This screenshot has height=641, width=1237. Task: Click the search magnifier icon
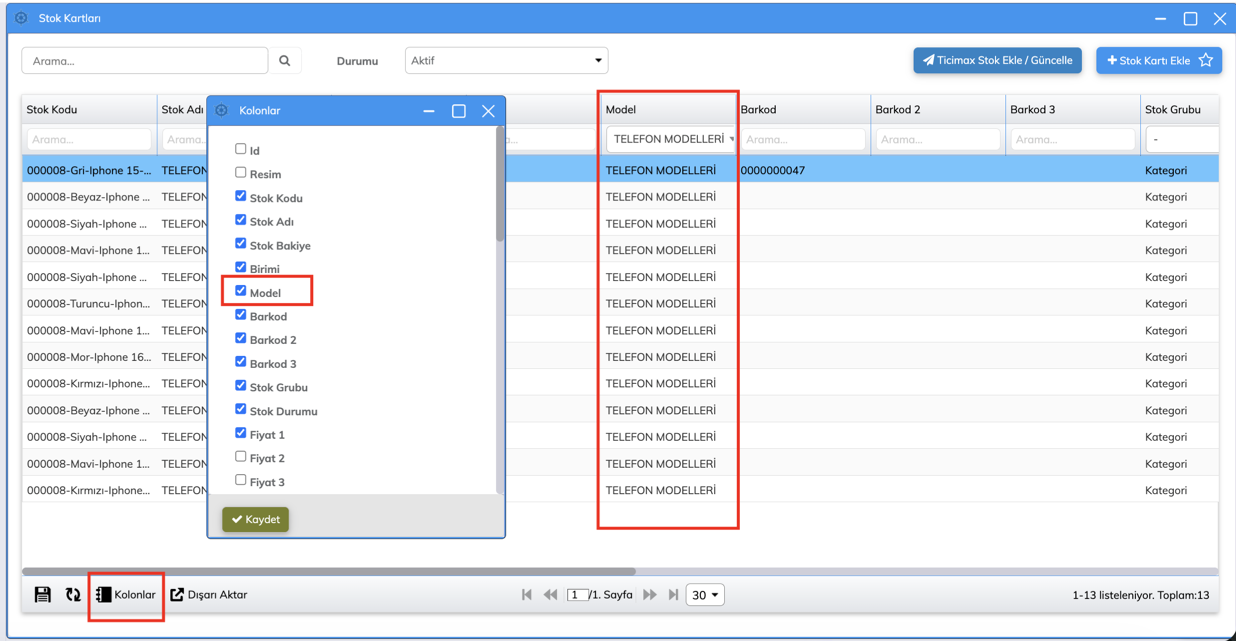[x=285, y=61]
